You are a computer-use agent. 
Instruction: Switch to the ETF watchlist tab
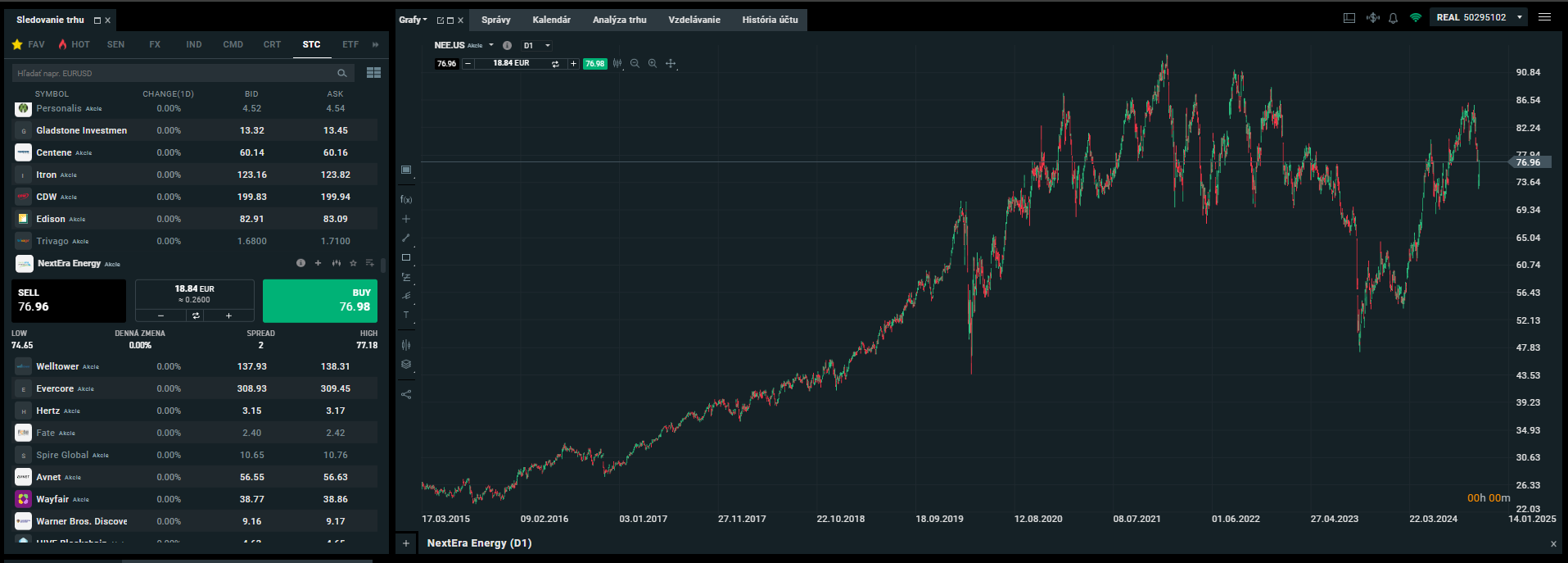(x=350, y=44)
